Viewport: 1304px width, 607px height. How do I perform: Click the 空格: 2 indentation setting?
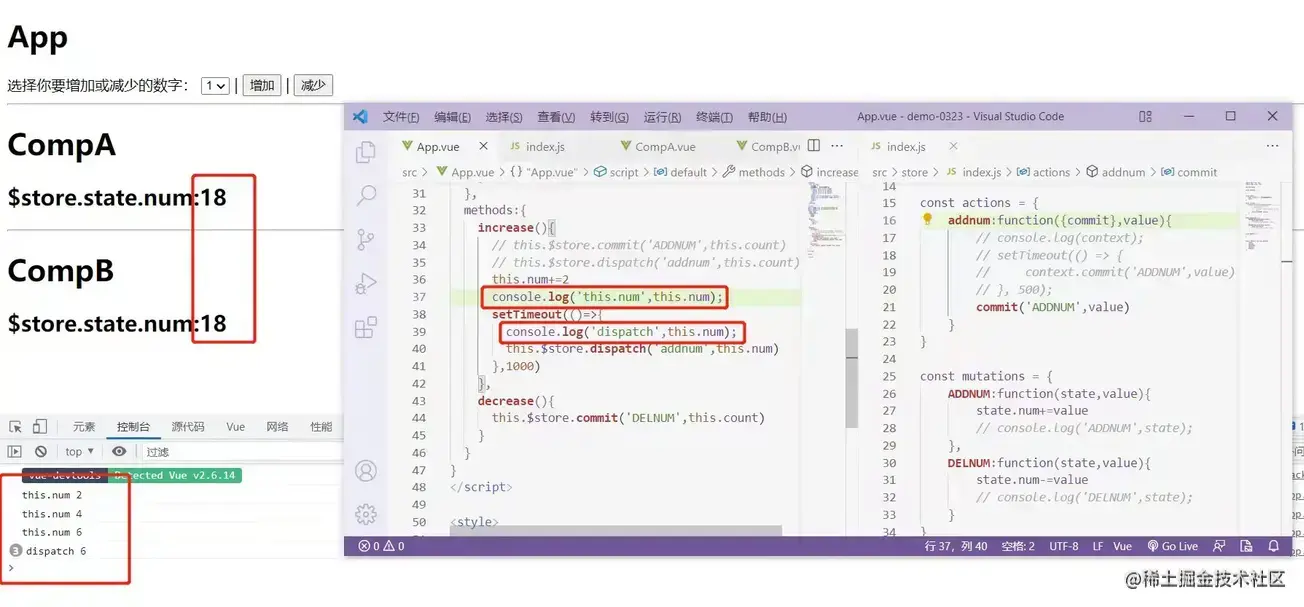coord(1018,546)
